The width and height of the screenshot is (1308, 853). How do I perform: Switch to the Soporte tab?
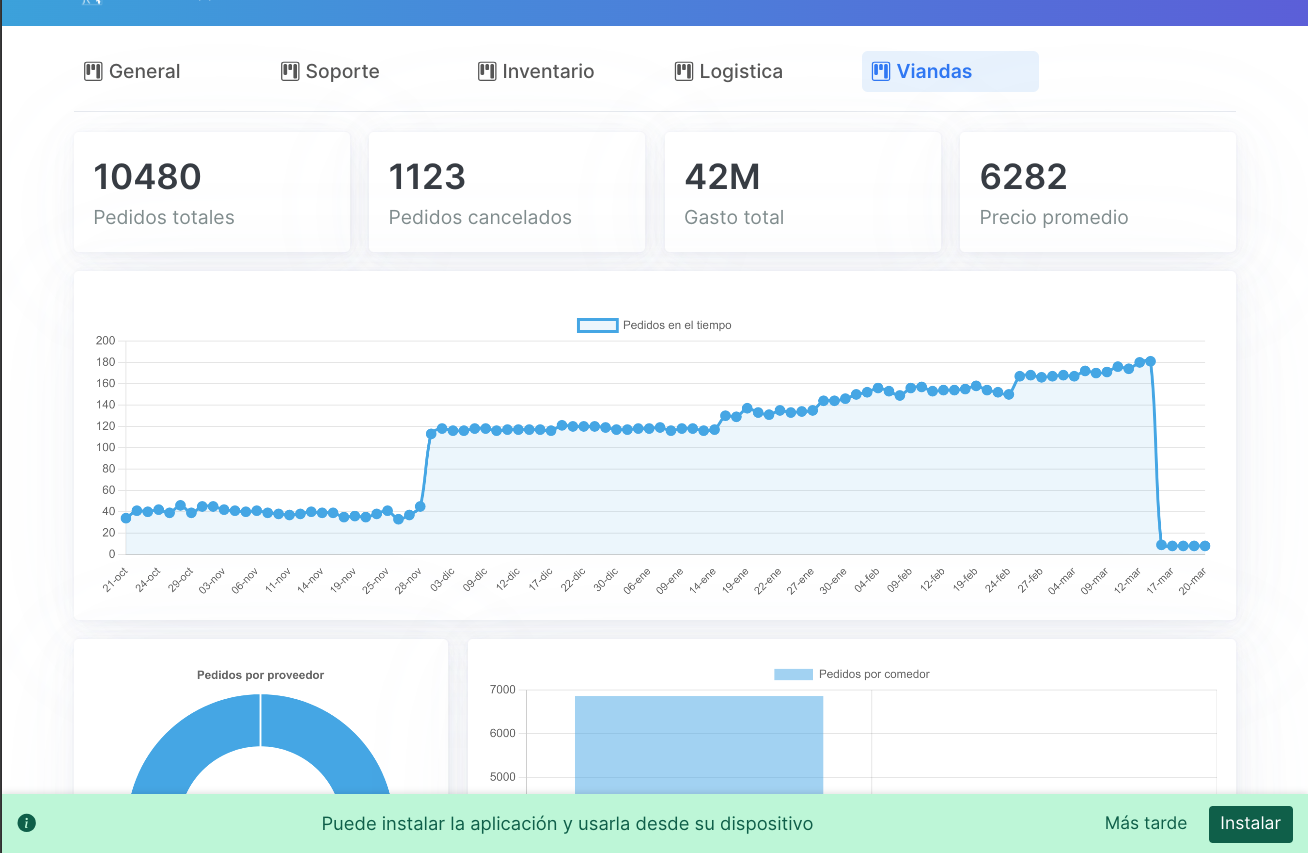(x=342, y=71)
